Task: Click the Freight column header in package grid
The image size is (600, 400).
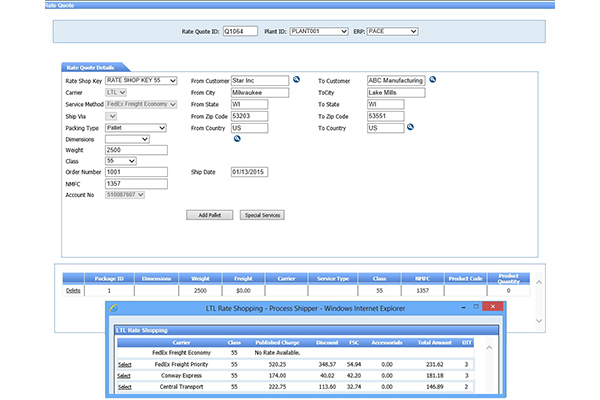Action: click(x=243, y=279)
